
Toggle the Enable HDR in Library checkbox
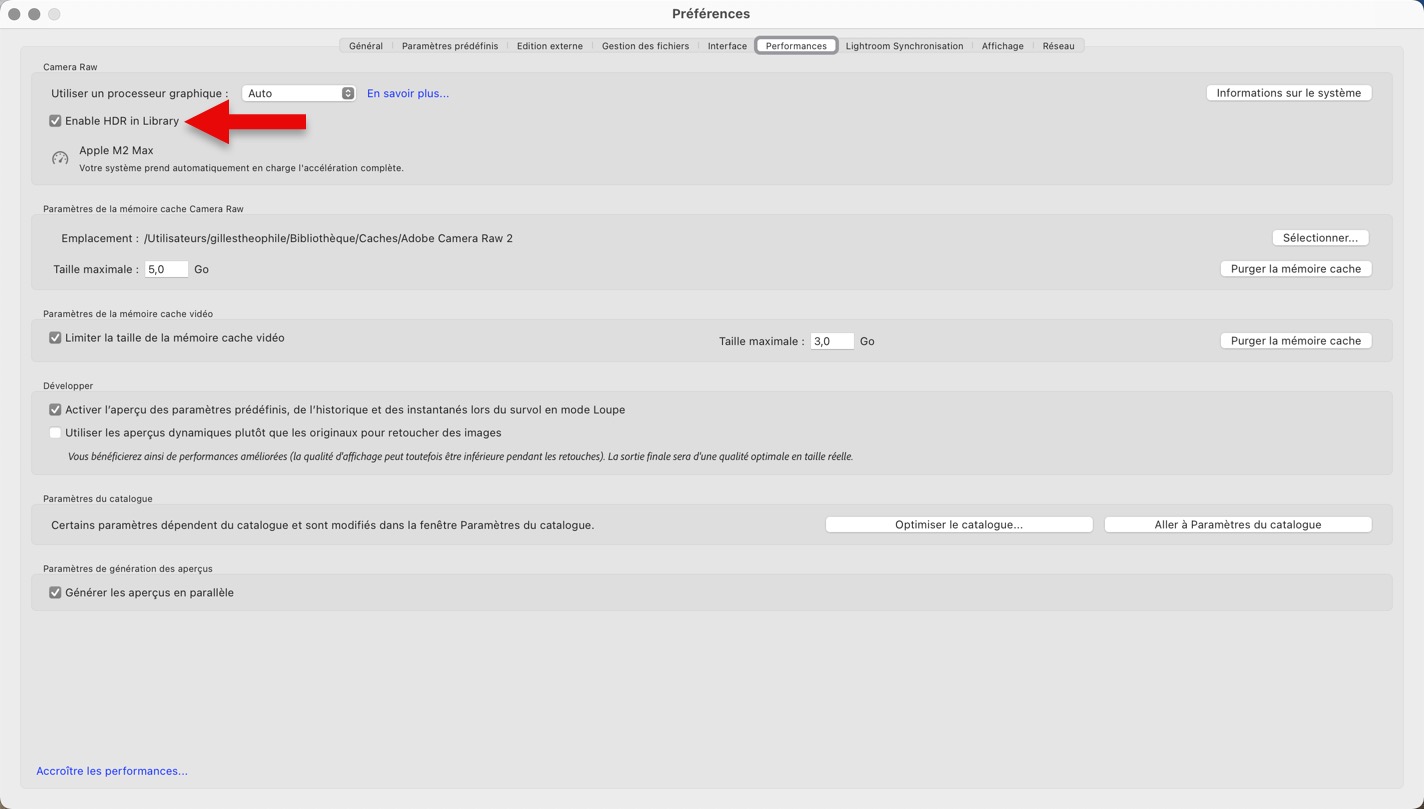[x=55, y=121]
